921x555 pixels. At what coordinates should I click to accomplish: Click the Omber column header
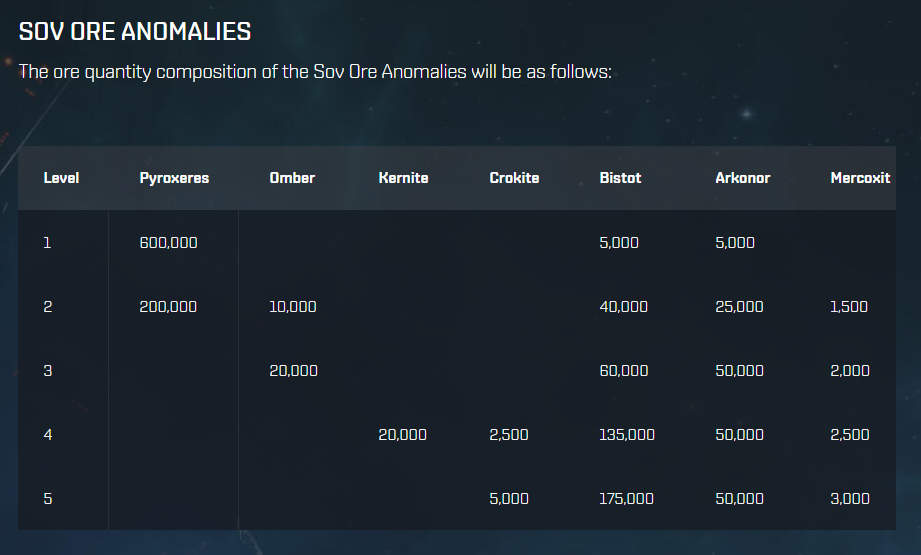click(x=292, y=178)
